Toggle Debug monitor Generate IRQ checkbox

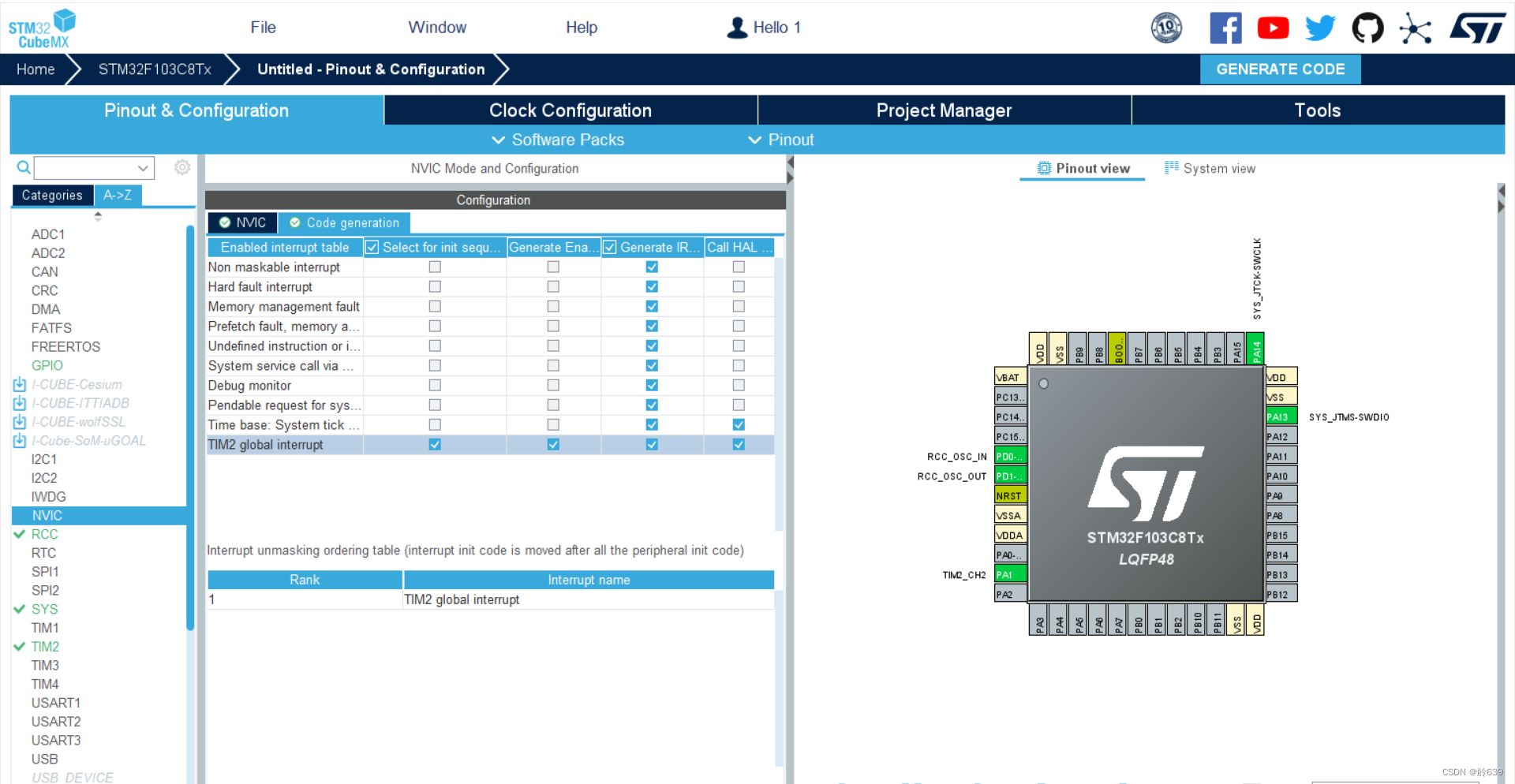point(652,386)
